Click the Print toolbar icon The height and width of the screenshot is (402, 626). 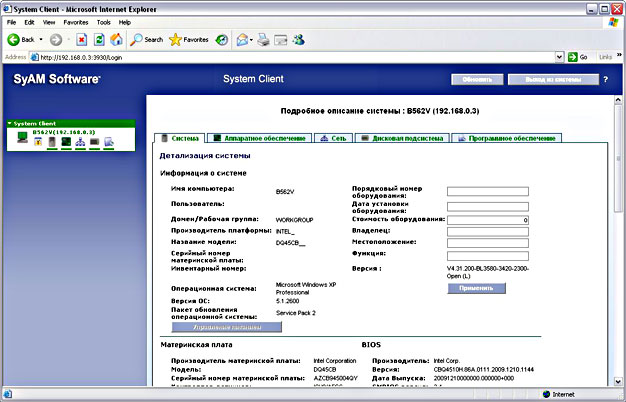coord(263,39)
